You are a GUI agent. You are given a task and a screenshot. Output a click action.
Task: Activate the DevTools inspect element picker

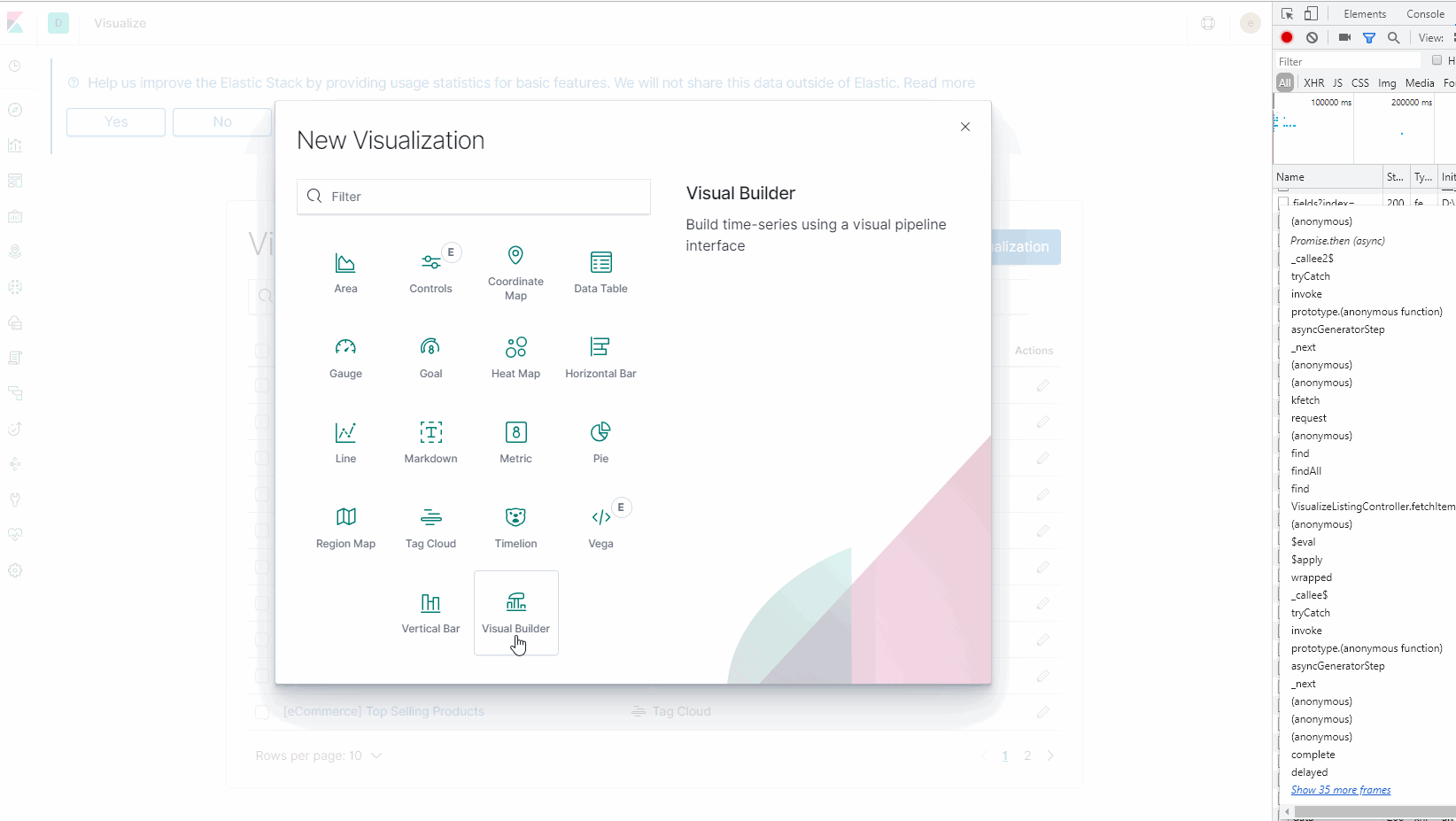pos(1288,13)
